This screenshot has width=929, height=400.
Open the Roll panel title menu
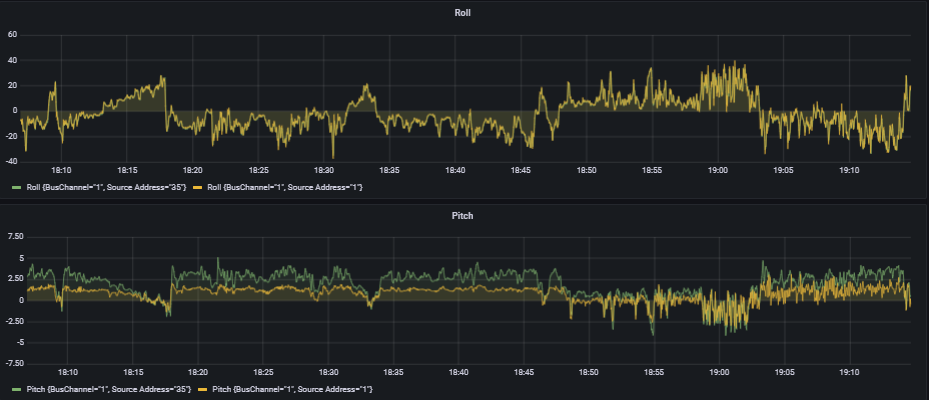point(463,12)
